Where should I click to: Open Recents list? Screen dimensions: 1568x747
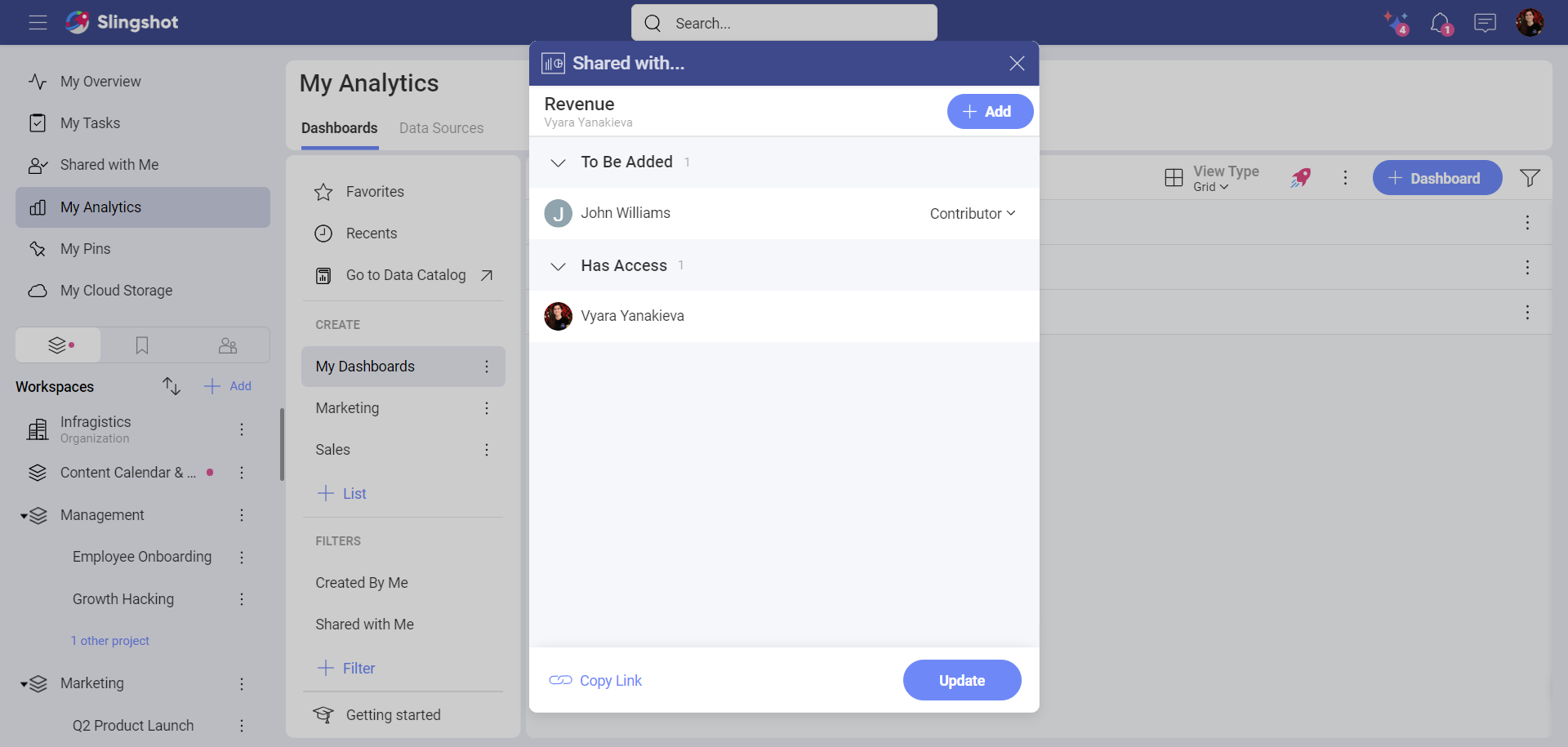(403, 233)
